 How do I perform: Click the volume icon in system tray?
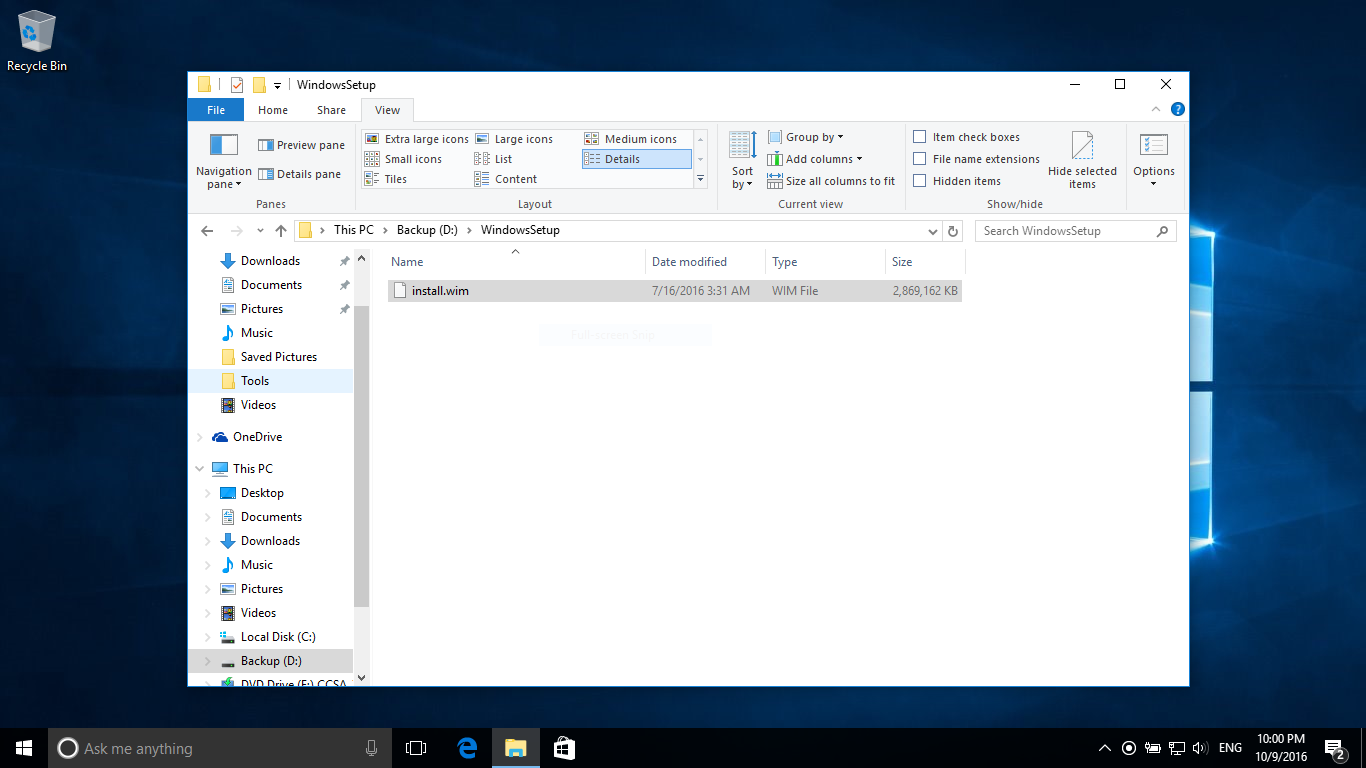click(1200, 748)
